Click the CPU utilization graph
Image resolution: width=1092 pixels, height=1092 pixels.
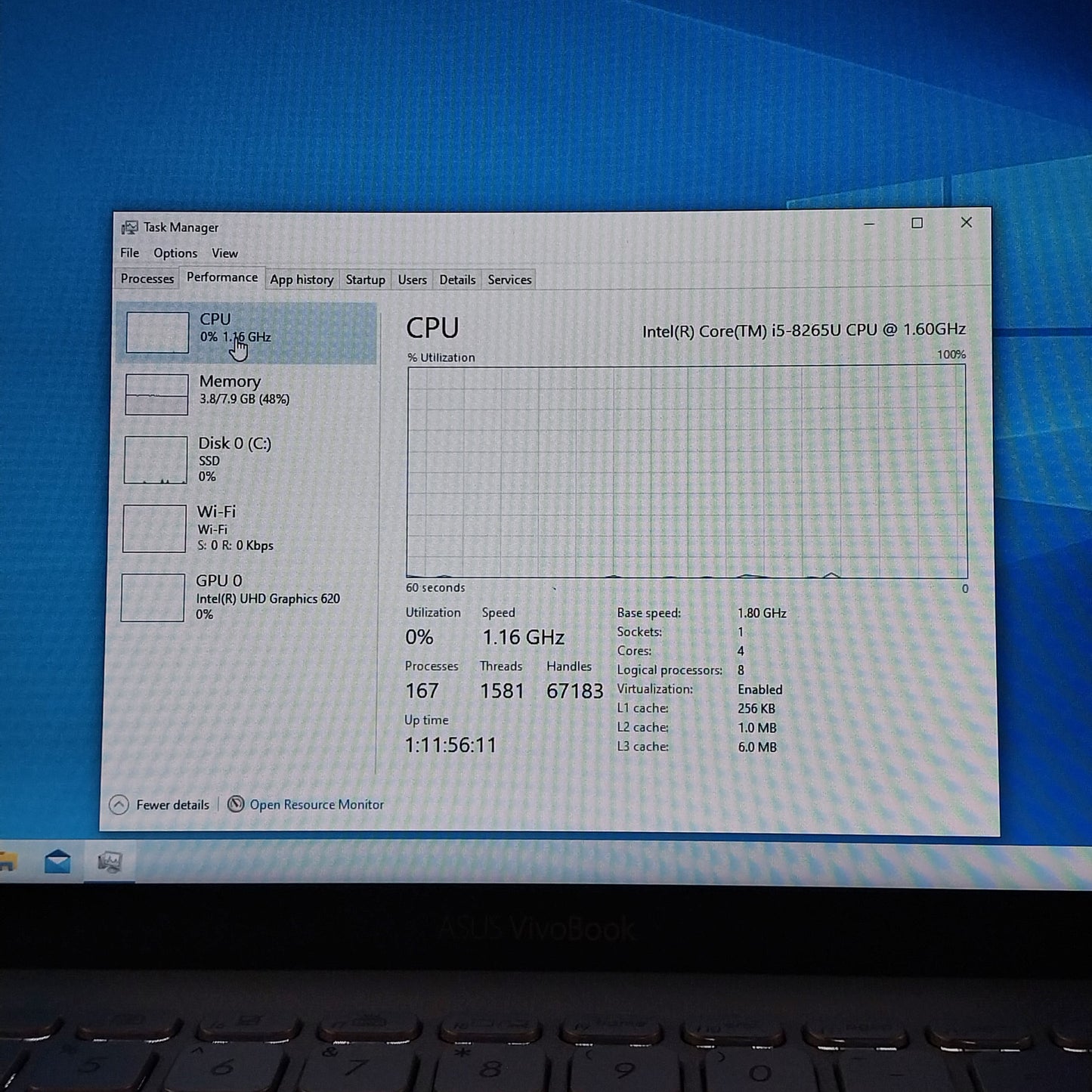point(686,472)
